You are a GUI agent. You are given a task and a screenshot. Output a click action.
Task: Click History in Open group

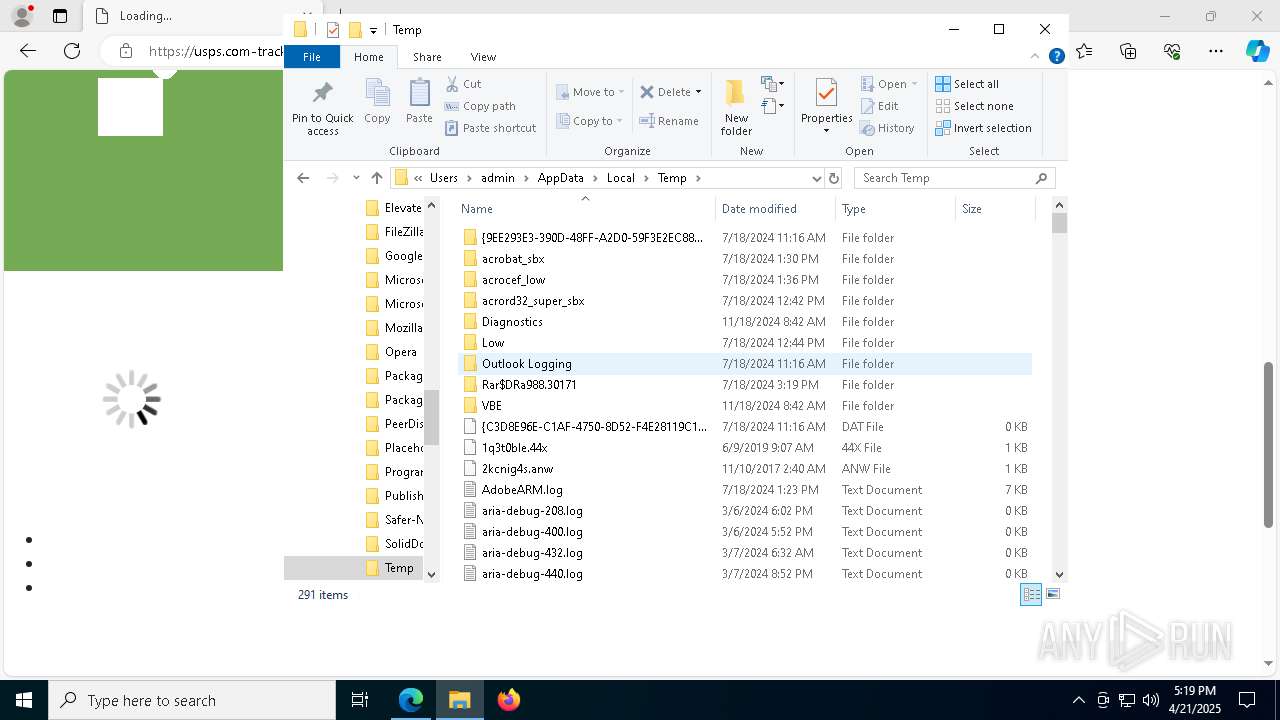[888, 128]
